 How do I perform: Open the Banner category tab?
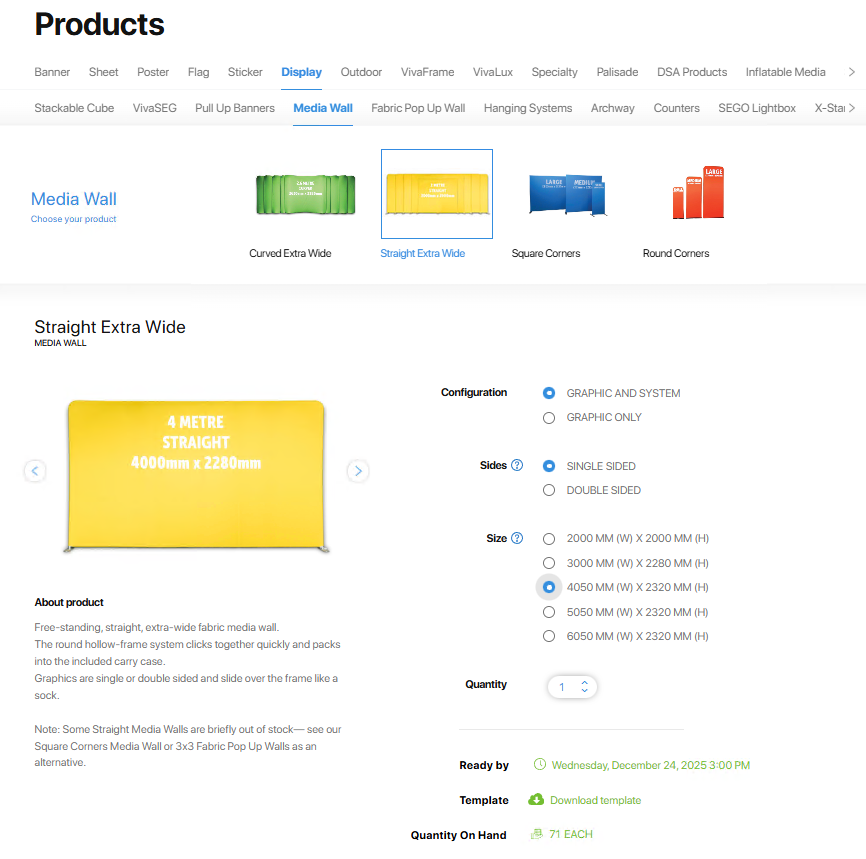point(52,72)
